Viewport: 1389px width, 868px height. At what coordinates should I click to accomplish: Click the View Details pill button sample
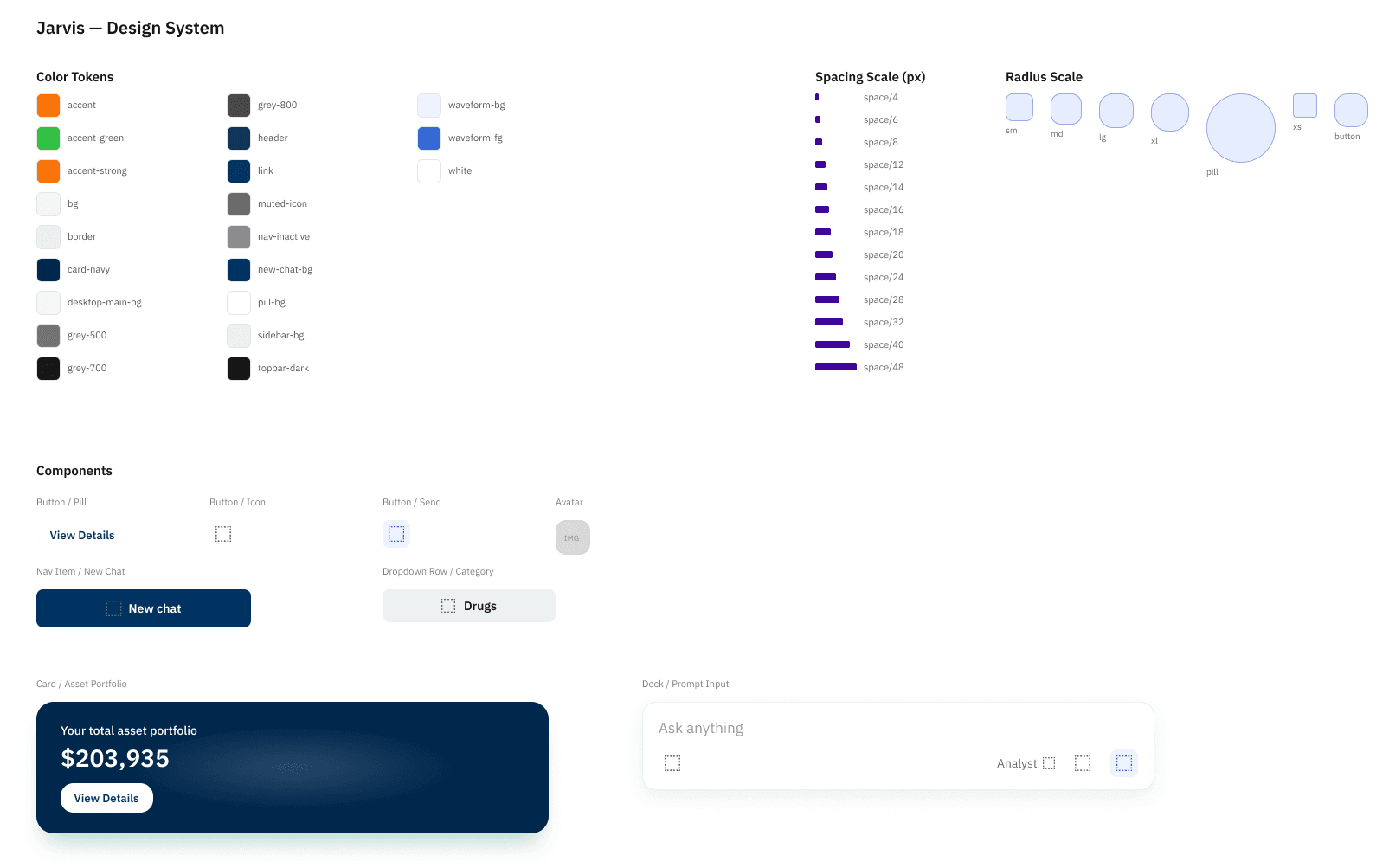tap(82, 535)
